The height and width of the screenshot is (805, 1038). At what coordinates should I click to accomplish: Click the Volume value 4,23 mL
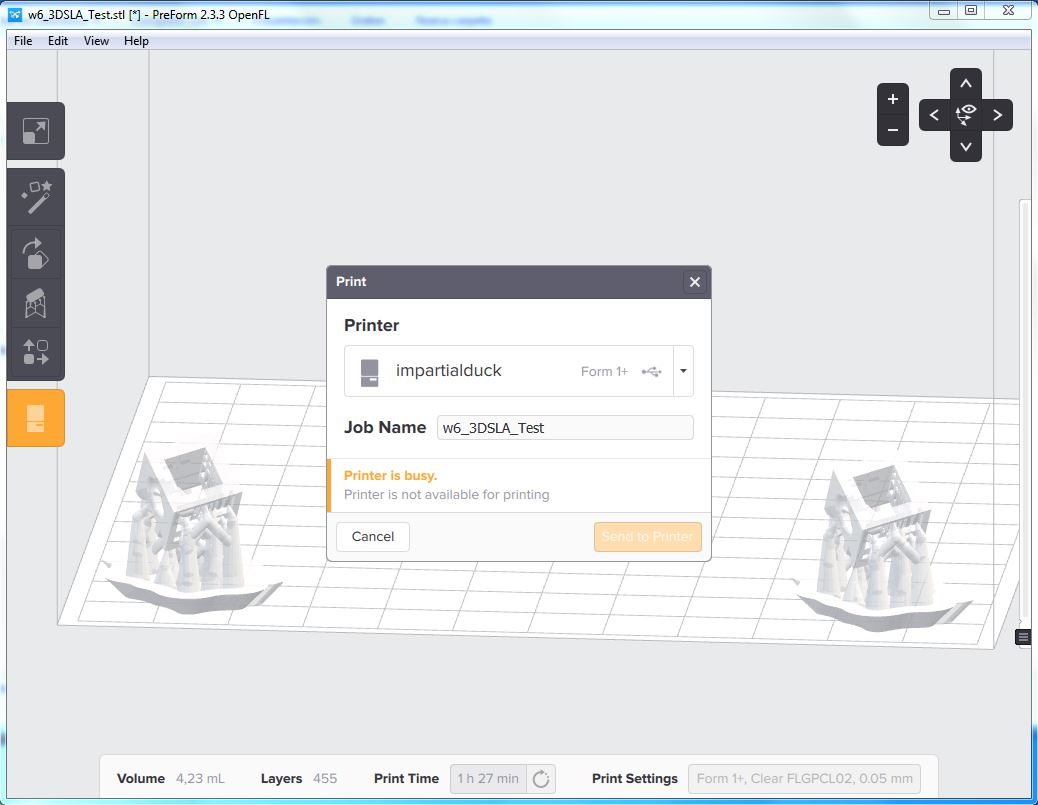[x=200, y=779]
